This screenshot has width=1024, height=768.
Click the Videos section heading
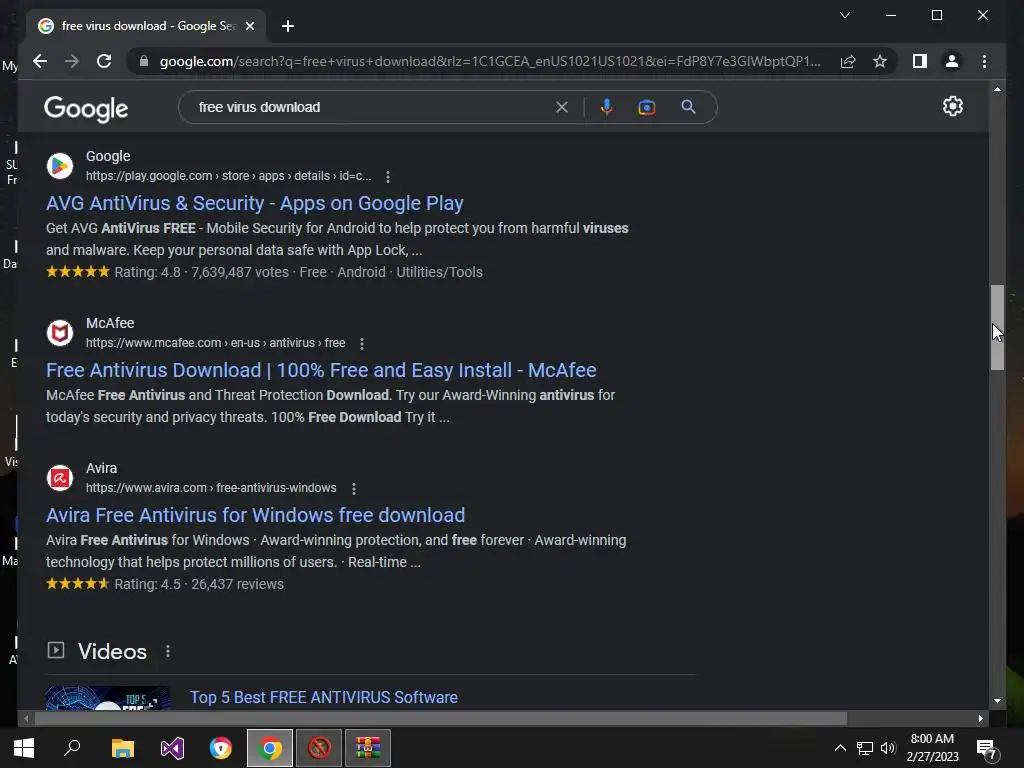point(112,651)
